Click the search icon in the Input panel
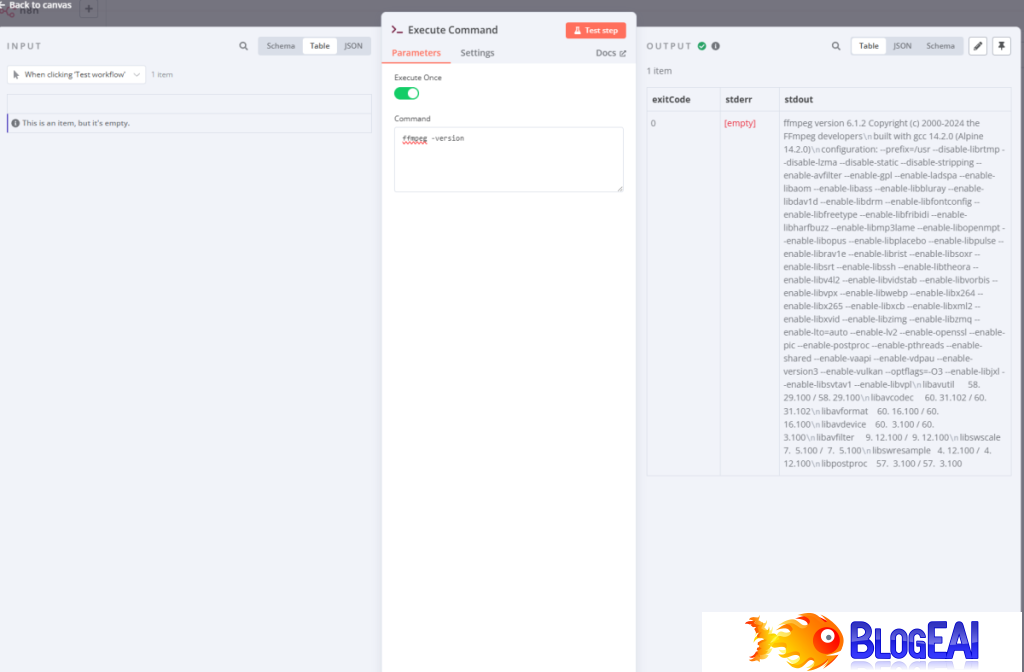 (244, 46)
